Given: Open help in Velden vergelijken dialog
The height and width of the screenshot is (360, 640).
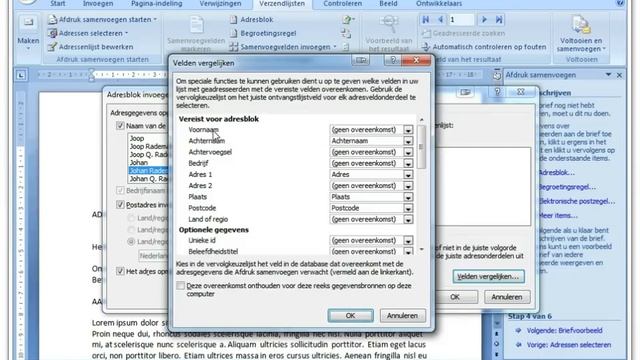Looking at the screenshot, I should pyautogui.click(x=392, y=60).
